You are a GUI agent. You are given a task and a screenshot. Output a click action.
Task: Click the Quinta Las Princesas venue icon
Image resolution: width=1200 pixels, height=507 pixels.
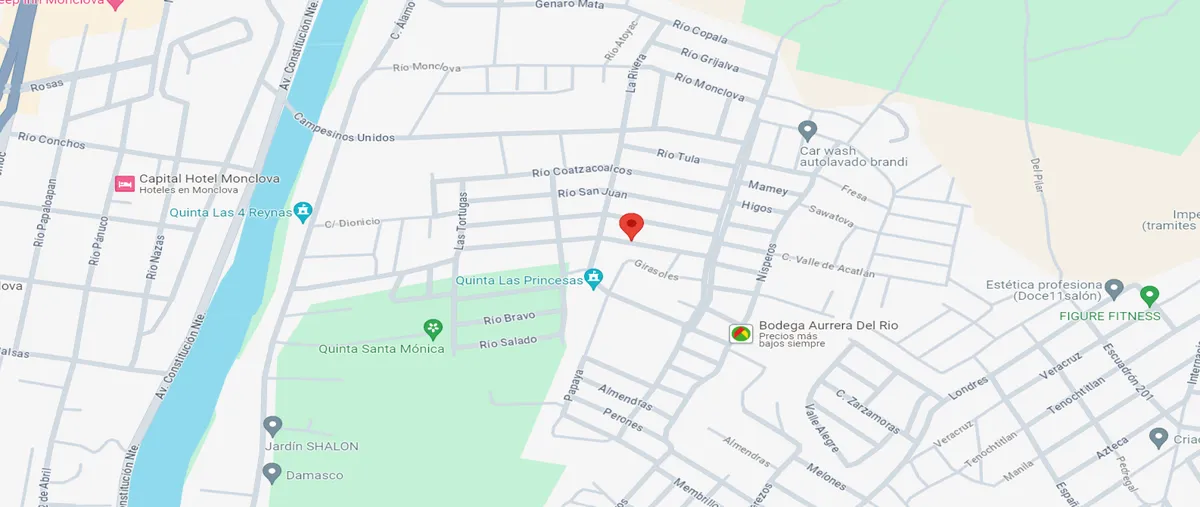pyautogui.click(x=594, y=279)
